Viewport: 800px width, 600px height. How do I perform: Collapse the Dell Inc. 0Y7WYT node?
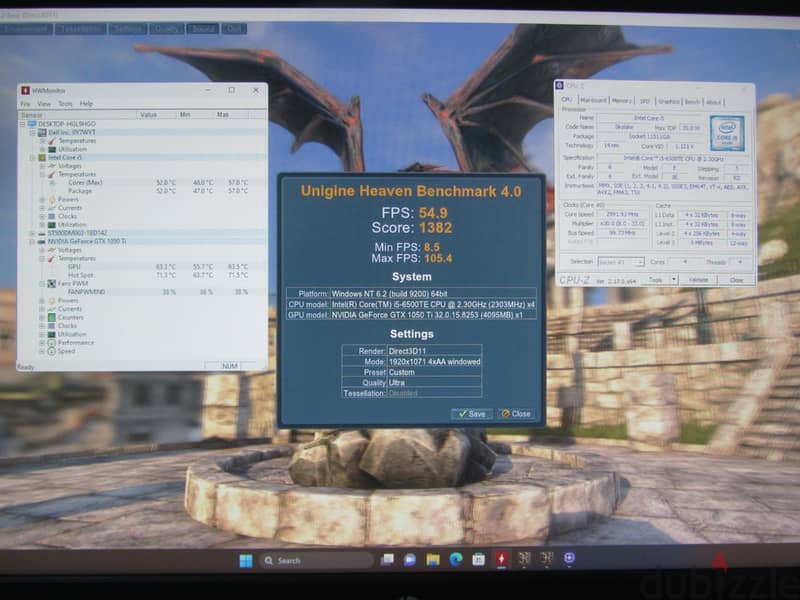coord(32,133)
